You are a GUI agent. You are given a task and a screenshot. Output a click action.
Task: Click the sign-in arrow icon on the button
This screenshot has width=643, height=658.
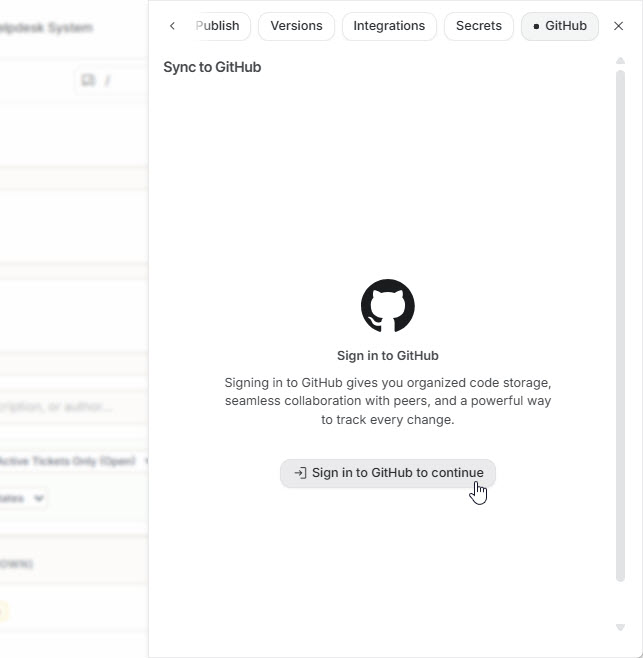point(301,473)
